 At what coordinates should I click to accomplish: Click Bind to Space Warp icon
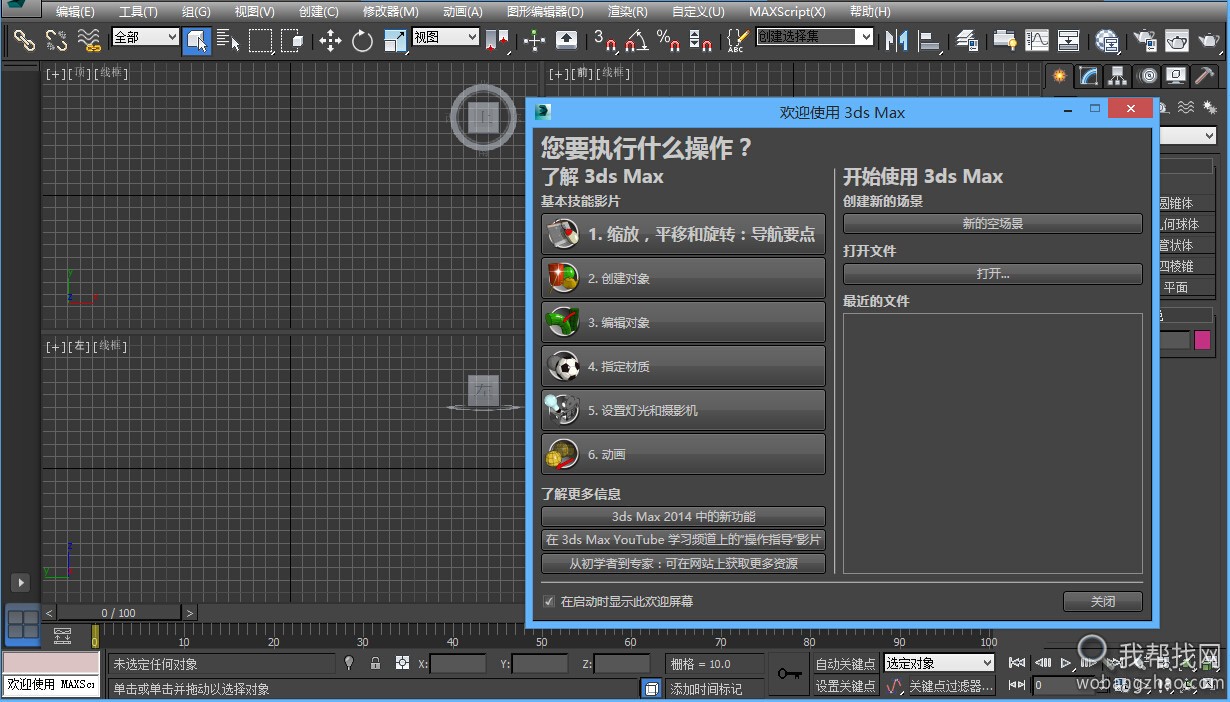tap(90, 40)
